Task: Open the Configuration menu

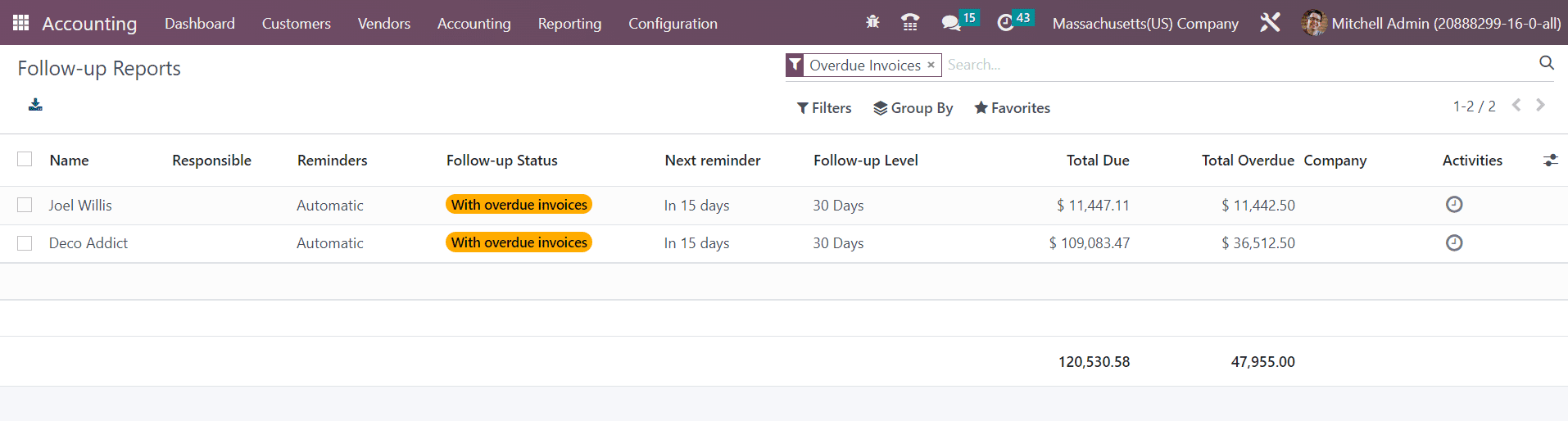Action: tap(673, 24)
